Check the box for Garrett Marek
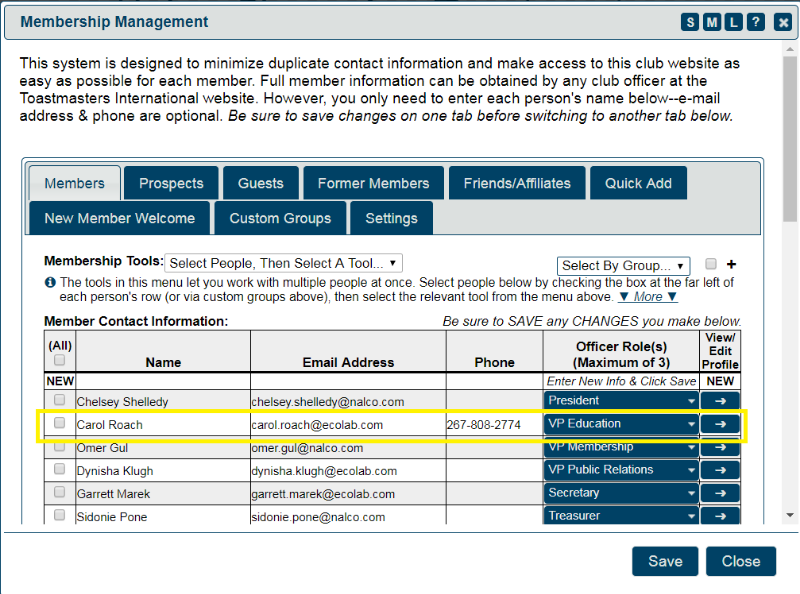This screenshot has height=594, width=800. [60, 491]
